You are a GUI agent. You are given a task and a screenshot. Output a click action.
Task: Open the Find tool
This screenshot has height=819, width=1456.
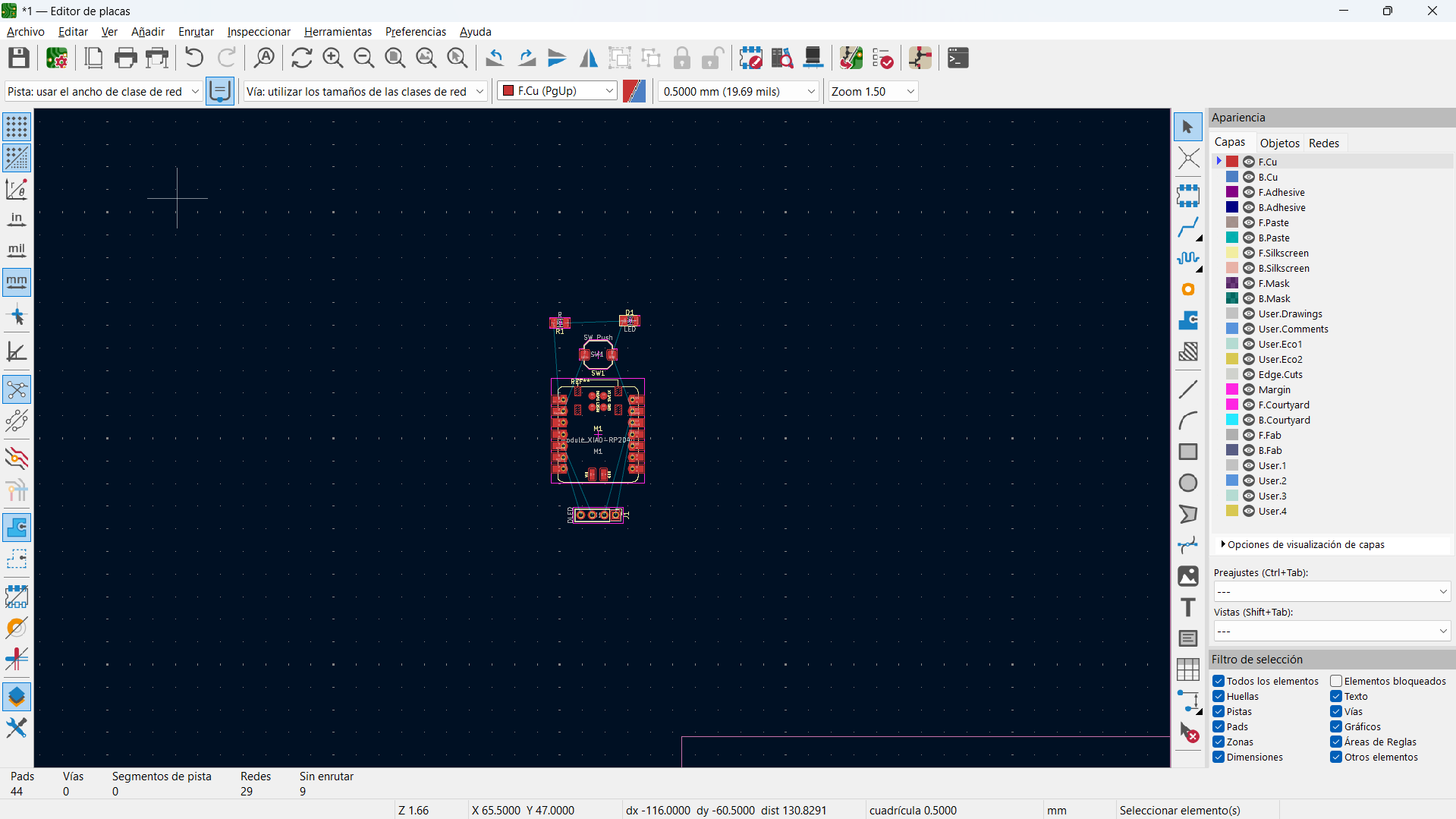(264, 58)
